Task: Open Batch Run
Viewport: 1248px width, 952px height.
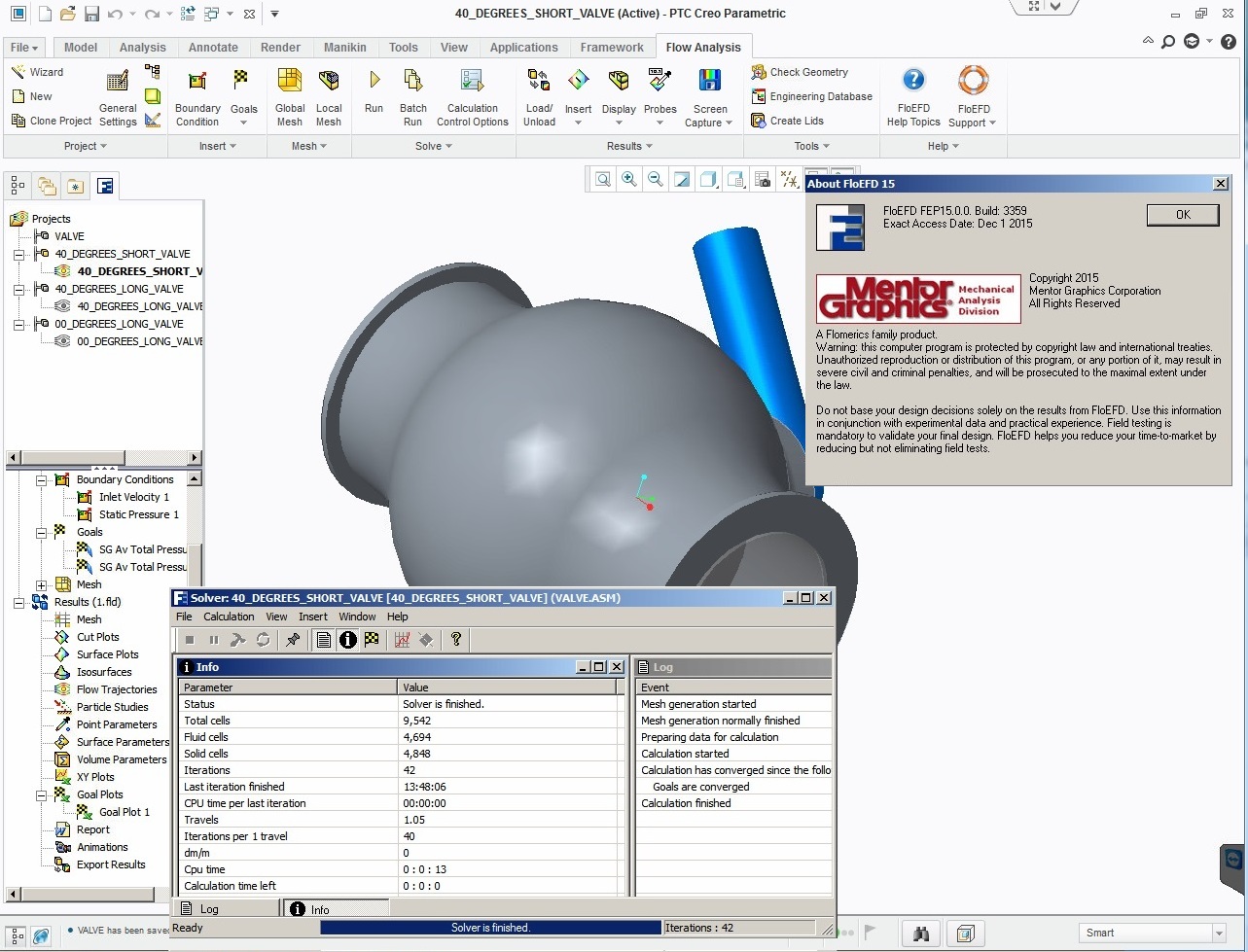Action: click(413, 98)
